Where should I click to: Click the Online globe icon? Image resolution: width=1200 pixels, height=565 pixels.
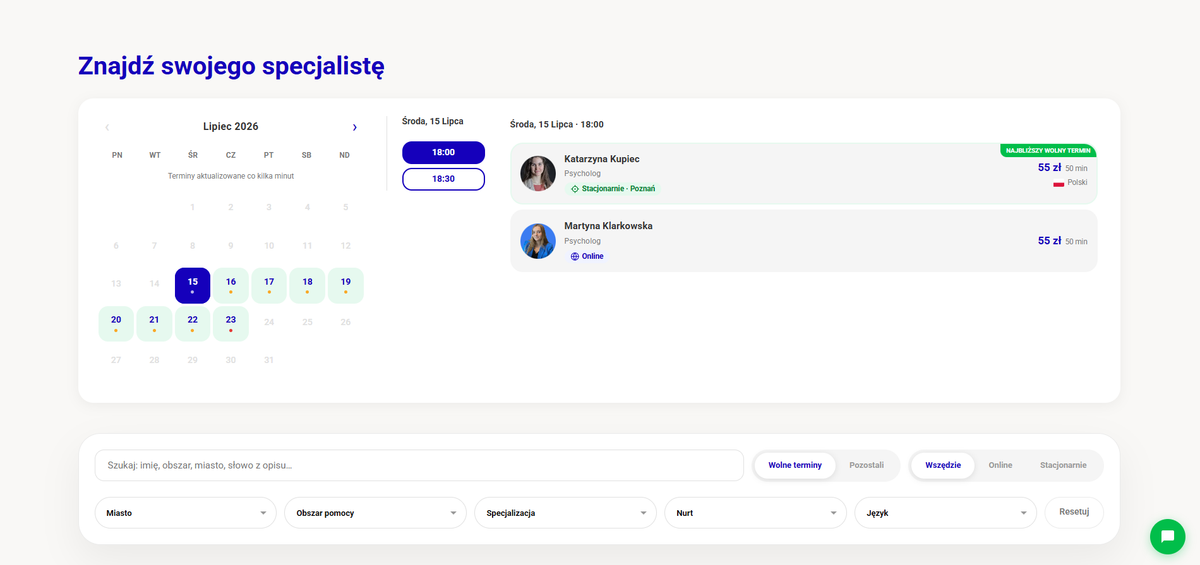(x=575, y=257)
